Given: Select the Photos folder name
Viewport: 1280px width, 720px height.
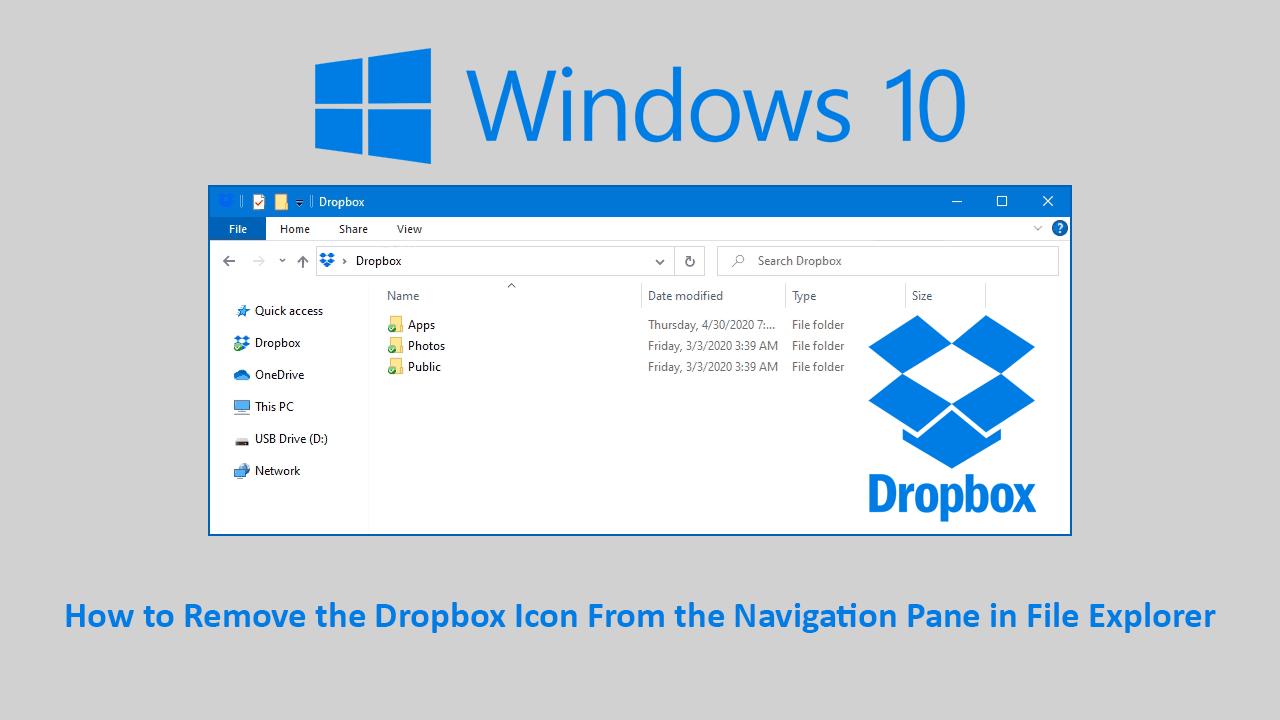Looking at the screenshot, I should (426, 346).
